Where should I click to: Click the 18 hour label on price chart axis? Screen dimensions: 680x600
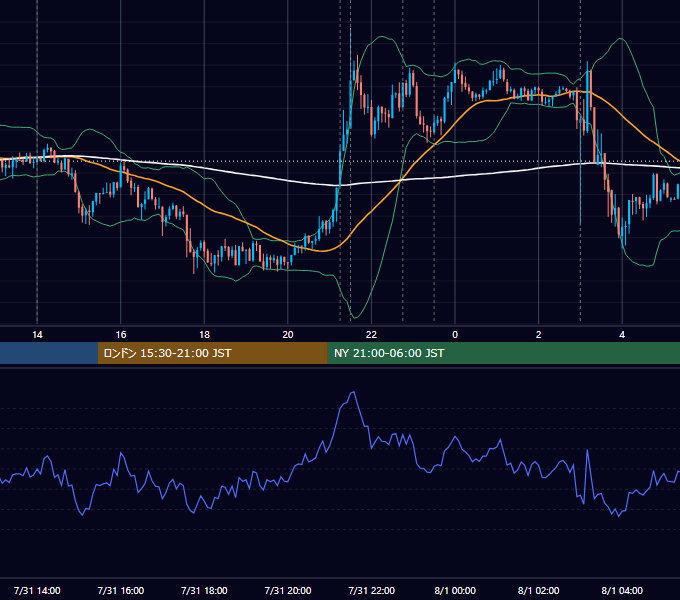pyautogui.click(x=204, y=335)
